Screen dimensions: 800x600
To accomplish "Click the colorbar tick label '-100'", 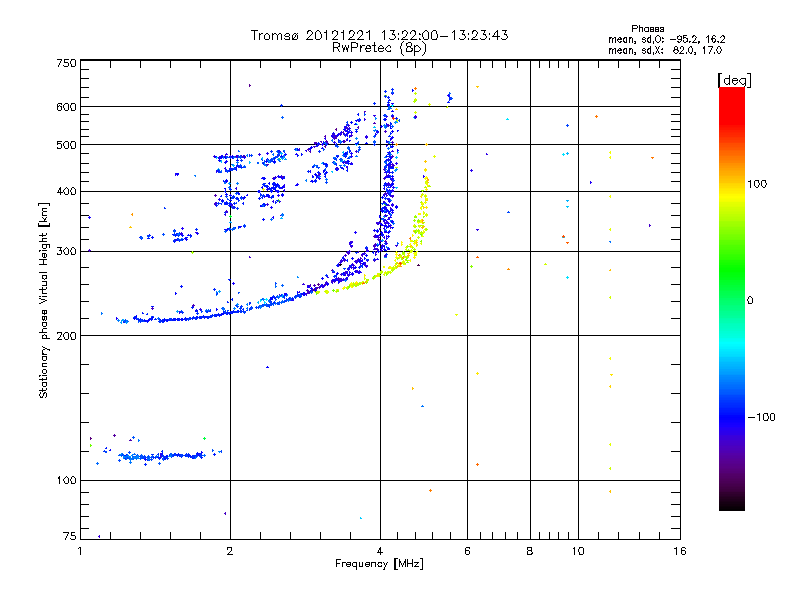I will [761, 417].
